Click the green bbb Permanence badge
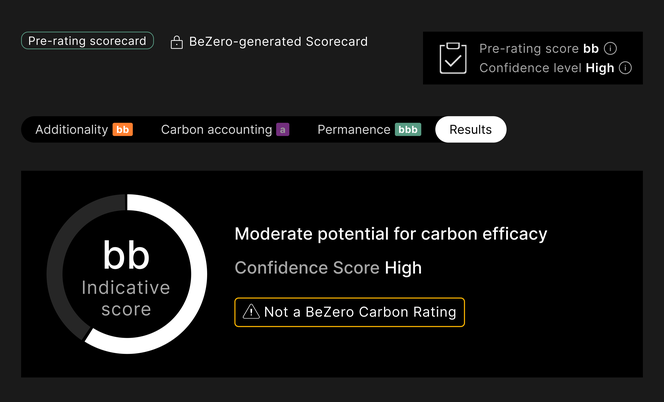Viewport: 664px width, 402px height. [x=408, y=129]
